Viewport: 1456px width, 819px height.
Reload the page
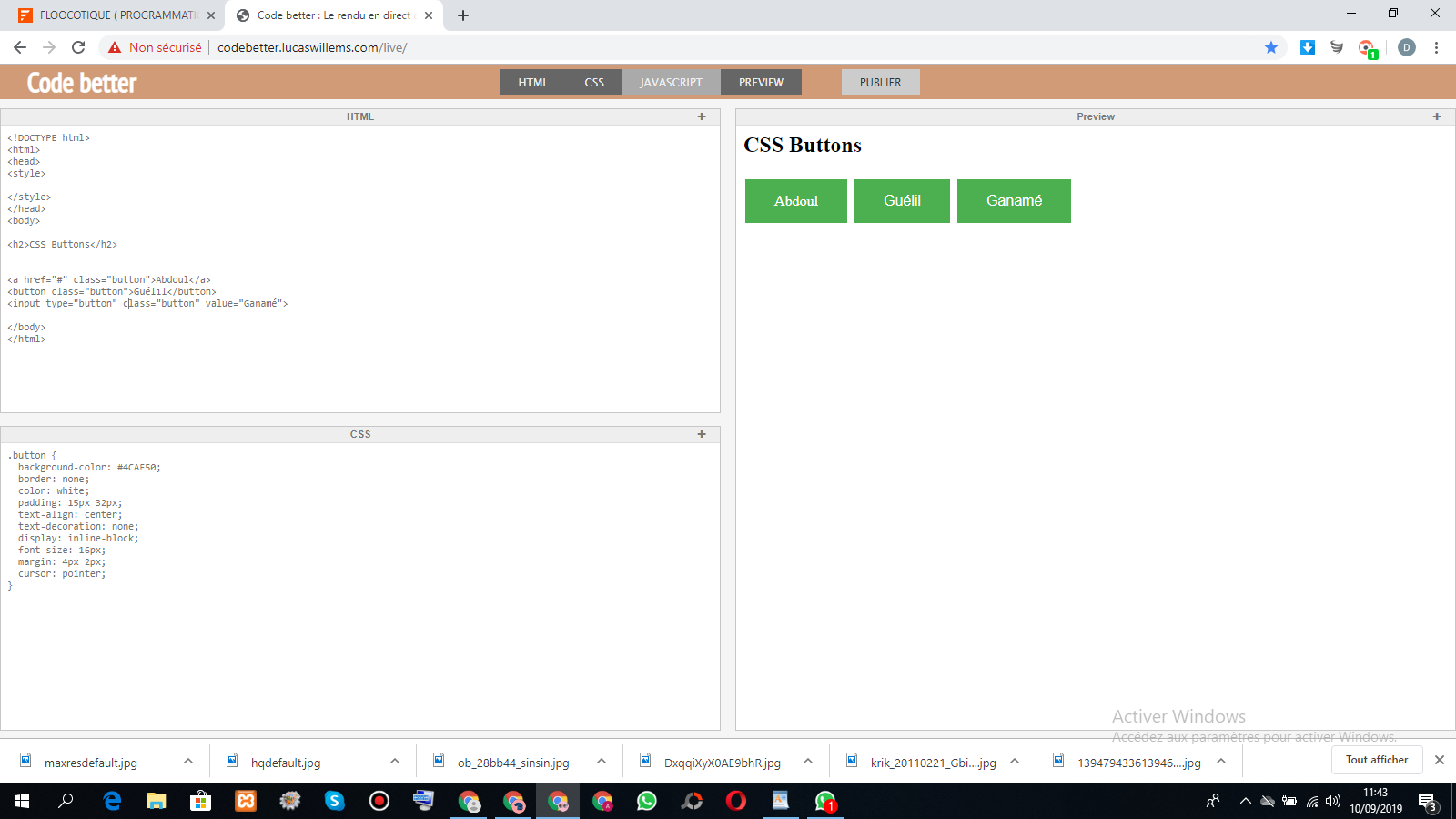78,47
